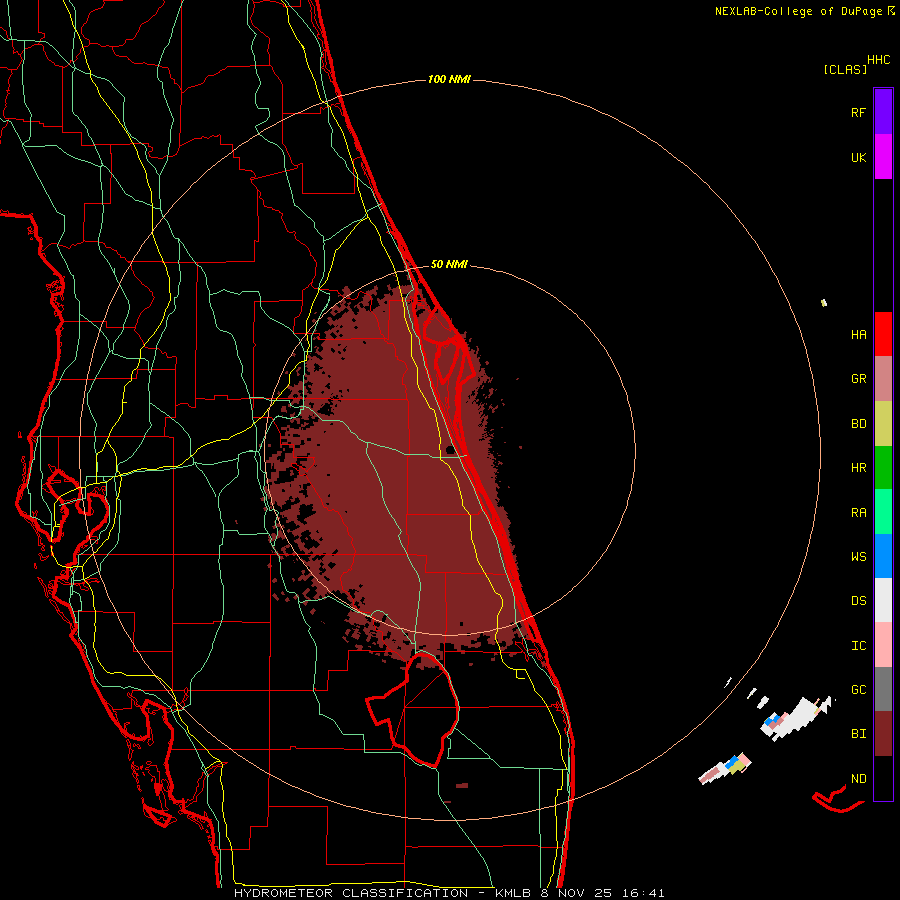Click the HR dark green legend color
This screenshot has width=900, height=900.
point(883,468)
